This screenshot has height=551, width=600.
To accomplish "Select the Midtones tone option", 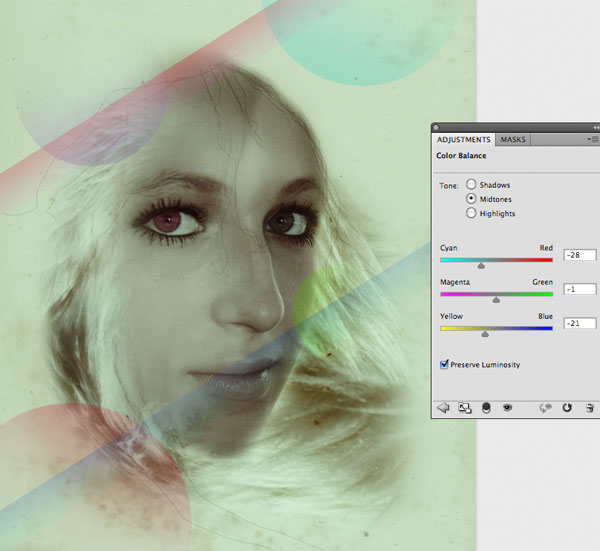I will pos(471,199).
